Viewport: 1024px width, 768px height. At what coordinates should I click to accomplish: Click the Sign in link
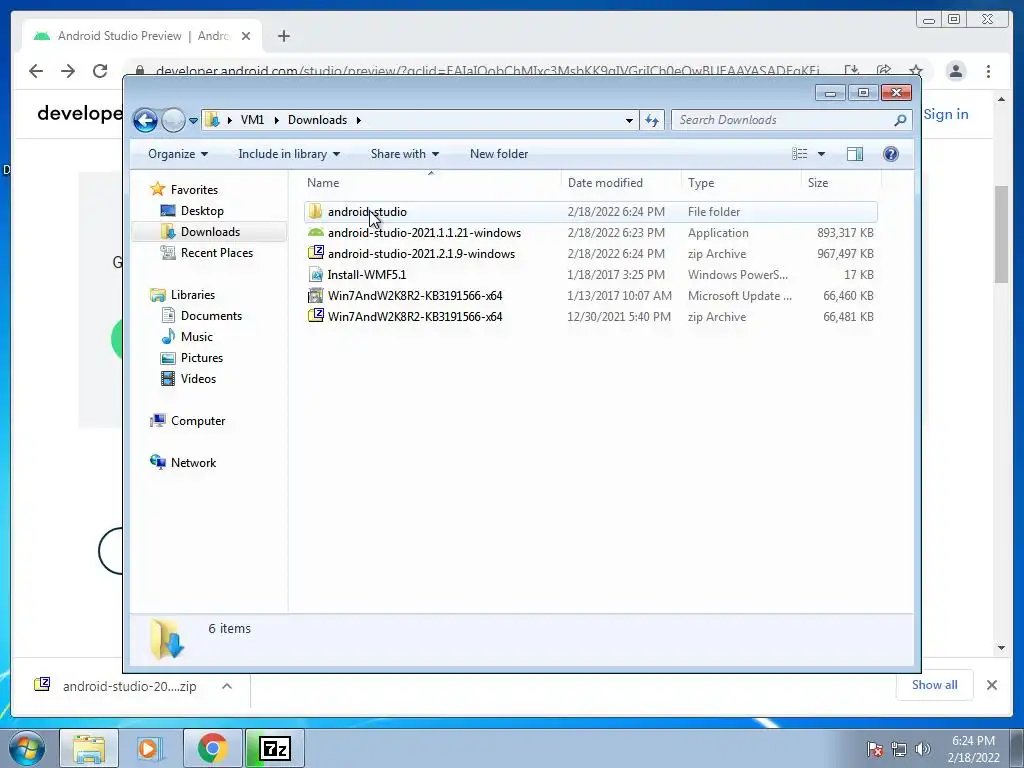946,114
